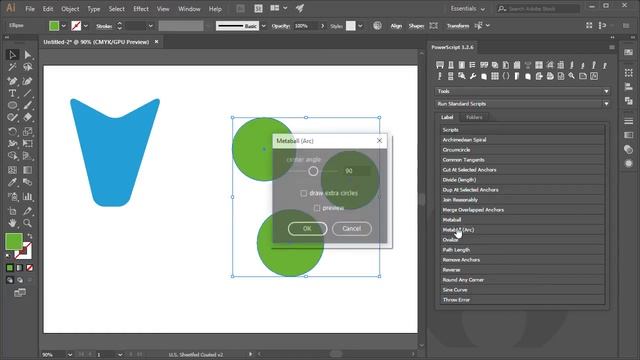
Task: Open the Change Screen Mode button
Action: 20,293
